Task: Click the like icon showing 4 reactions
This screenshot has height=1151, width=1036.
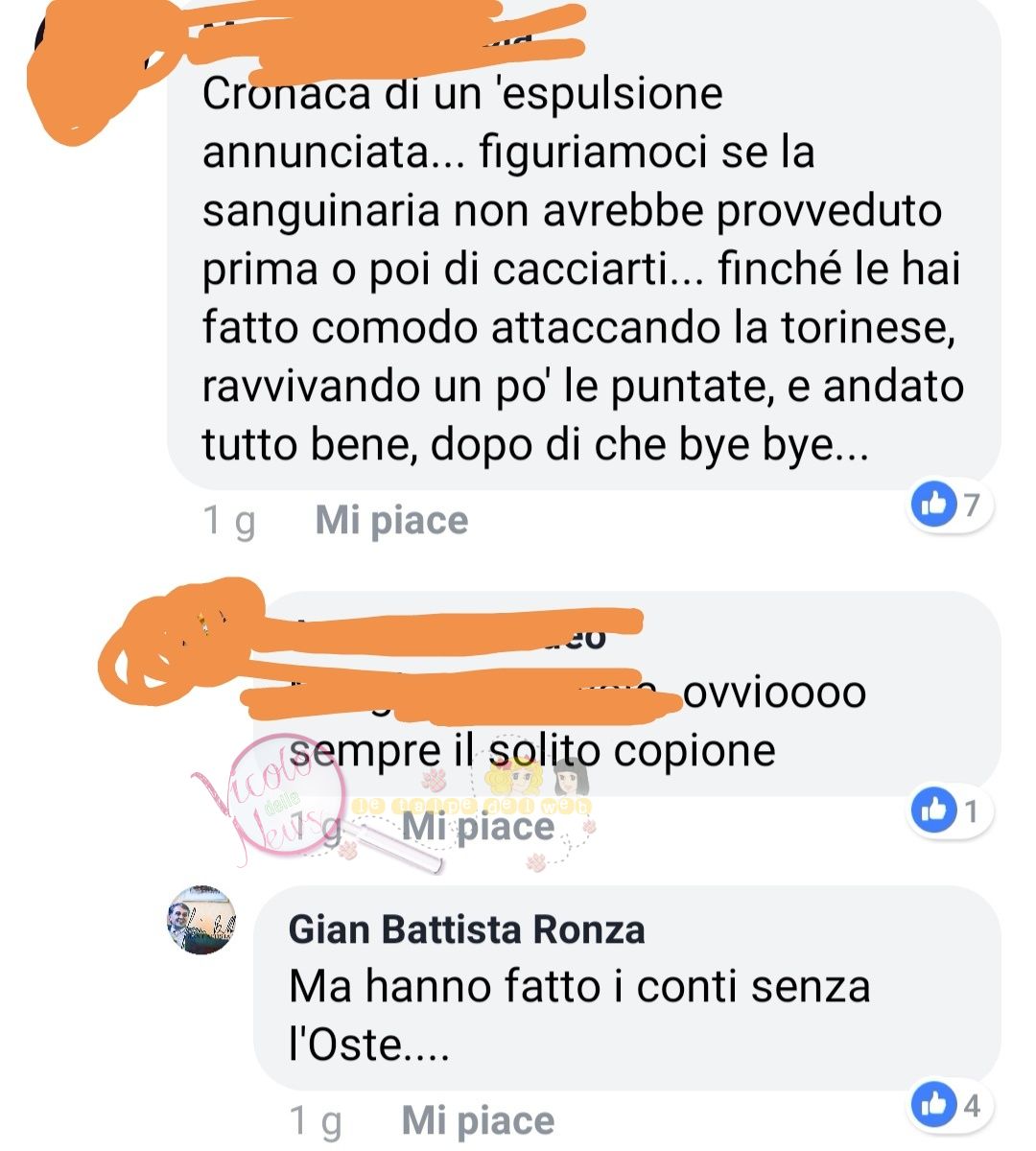Action: [x=933, y=1105]
